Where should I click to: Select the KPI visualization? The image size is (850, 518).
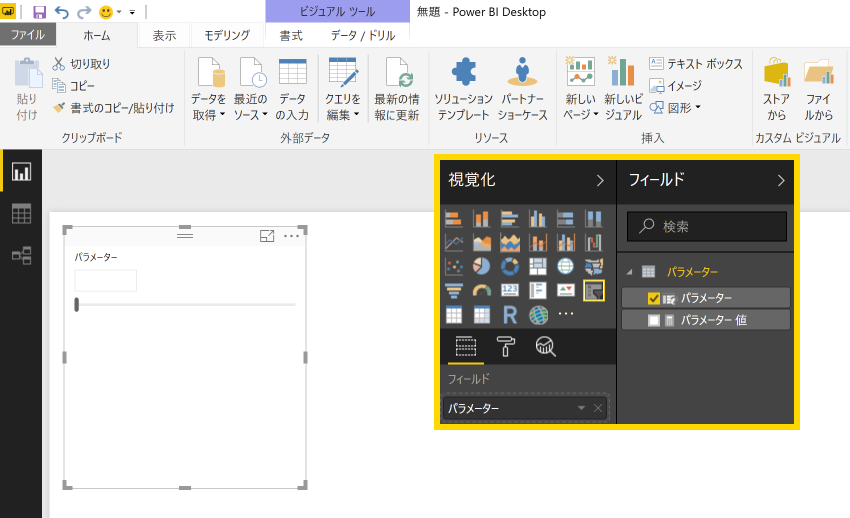(x=565, y=290)
